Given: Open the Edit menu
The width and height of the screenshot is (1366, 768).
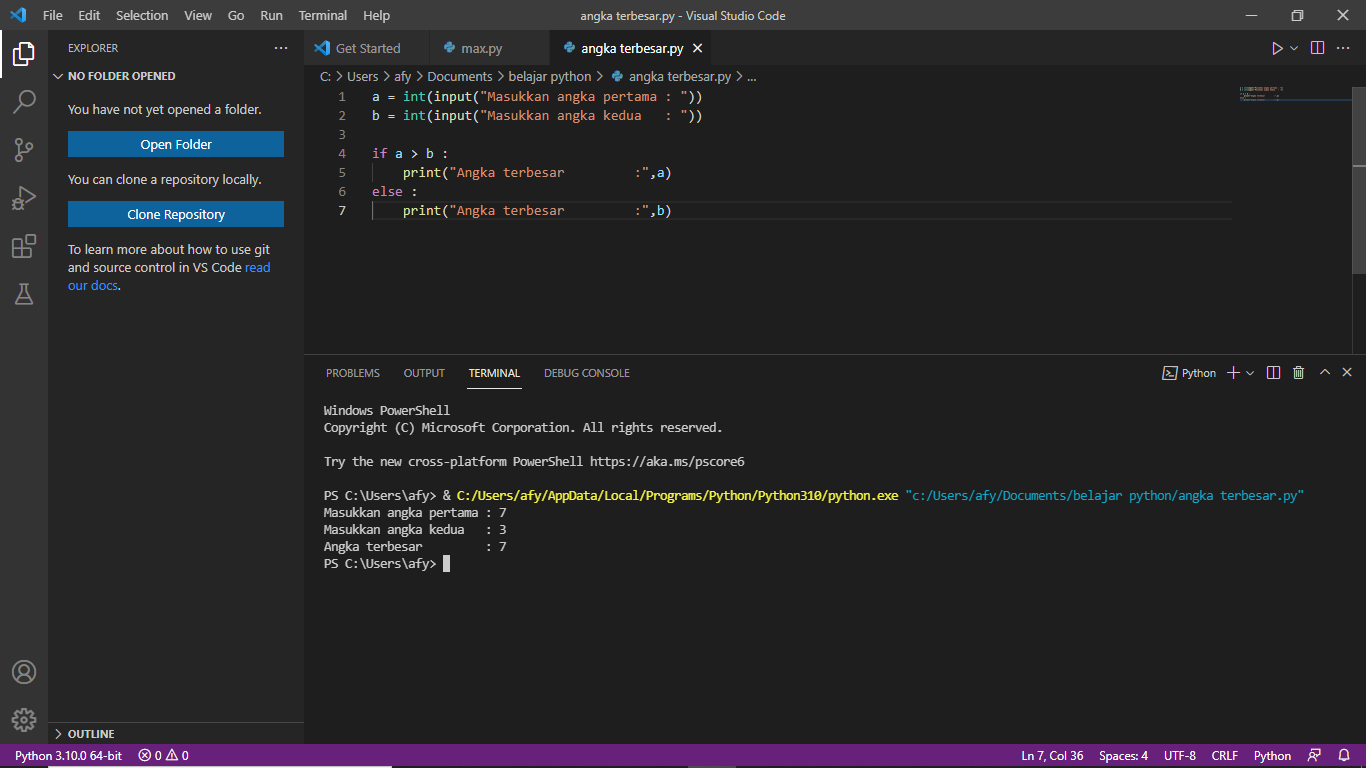Looking at the screenshot, I should coord(89,16).
